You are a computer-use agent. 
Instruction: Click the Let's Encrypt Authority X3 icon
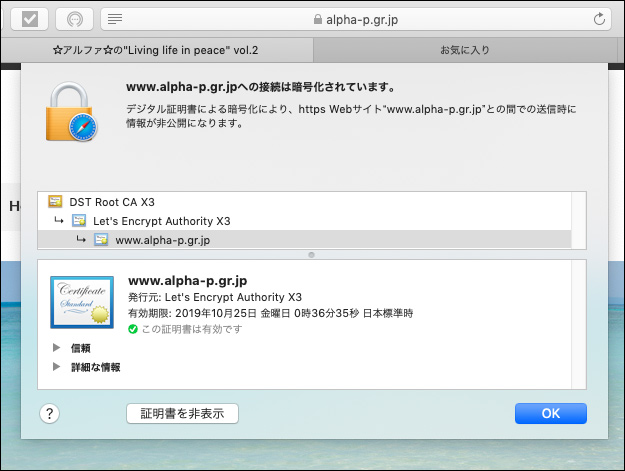(x=79, y=220)
